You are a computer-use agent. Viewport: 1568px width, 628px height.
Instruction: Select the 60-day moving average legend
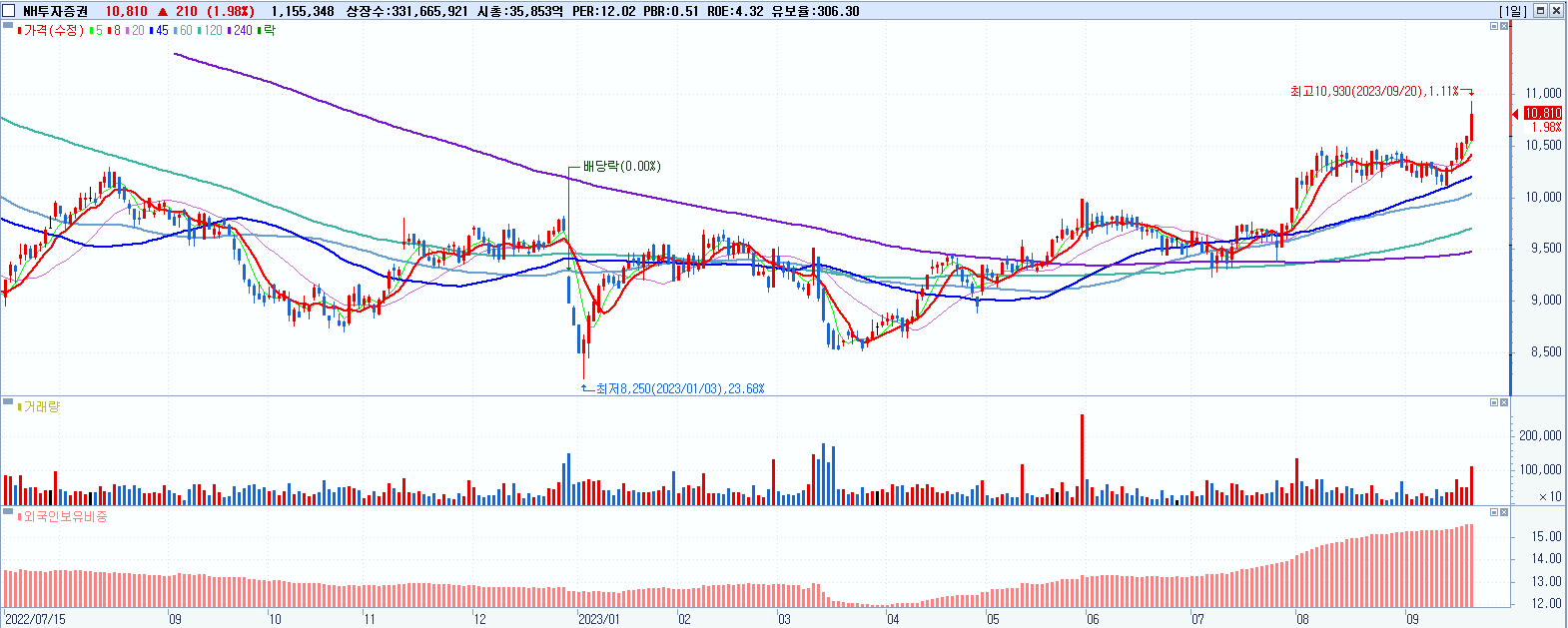pos(183,31)
